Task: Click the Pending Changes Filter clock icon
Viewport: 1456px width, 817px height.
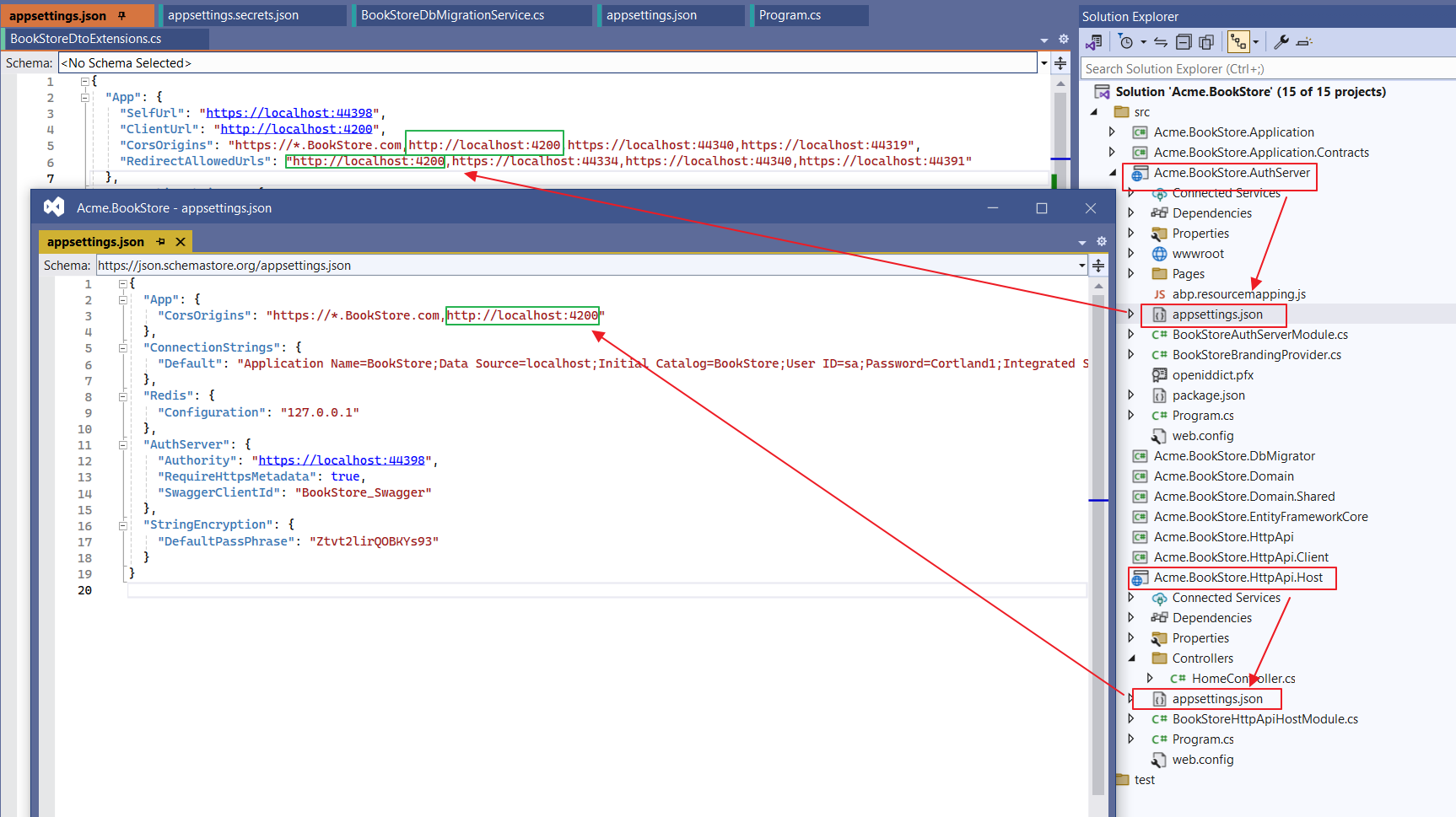Action: (1125, 41)
